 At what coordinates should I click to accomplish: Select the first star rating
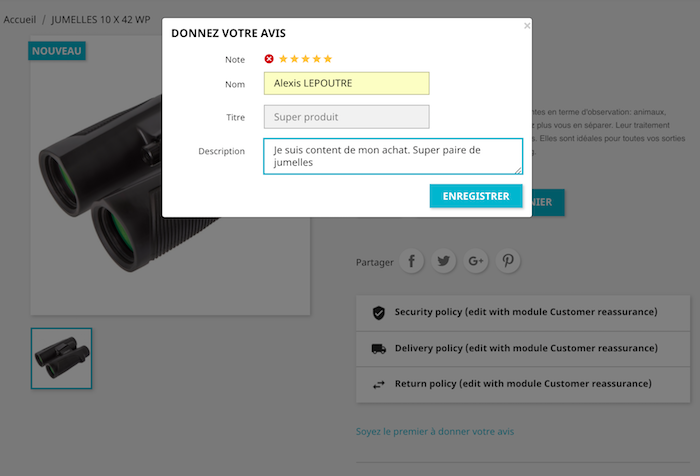(283, 59)
